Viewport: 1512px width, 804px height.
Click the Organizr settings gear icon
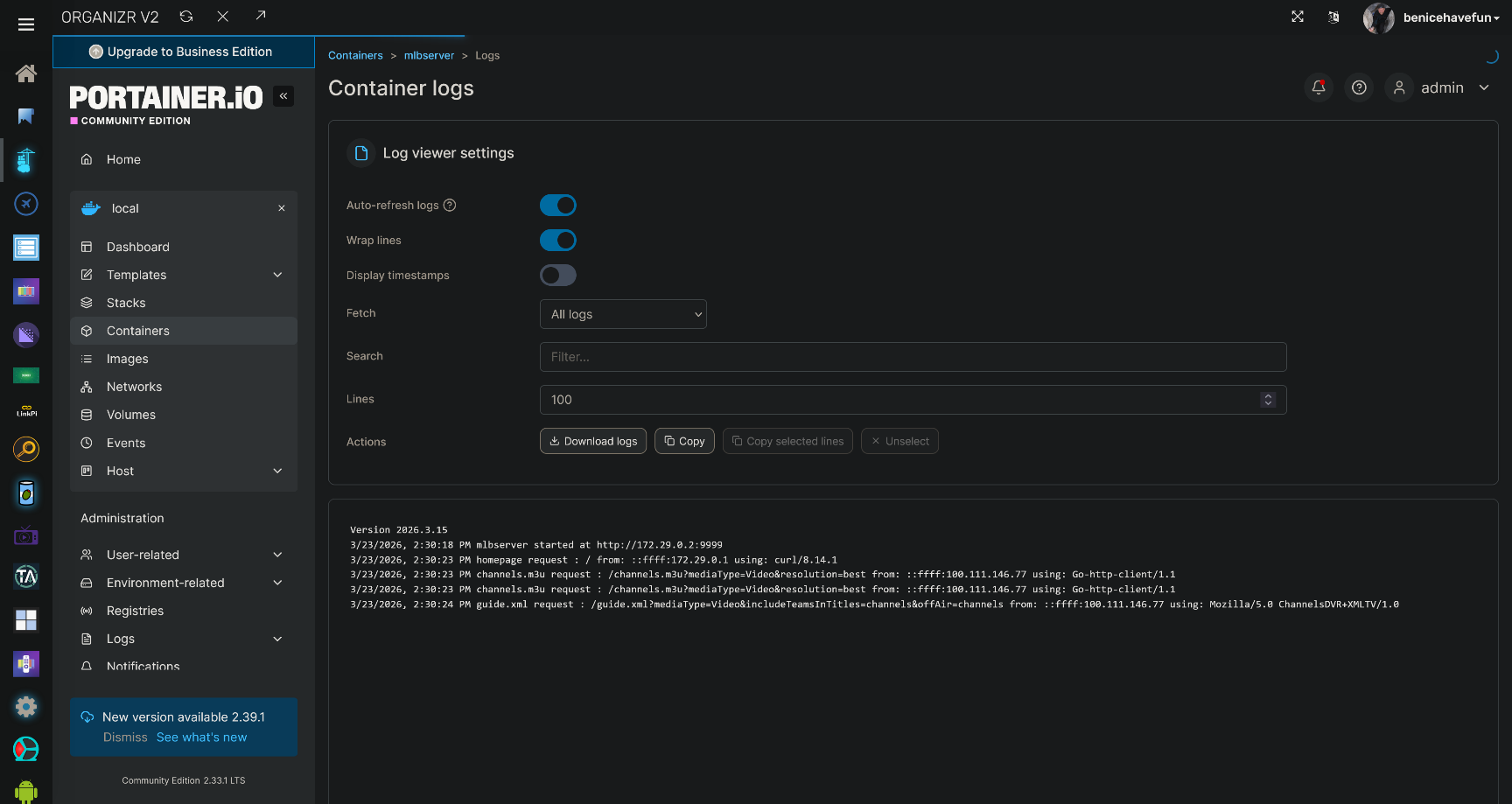pyautogui.click(x=26, y=706)
